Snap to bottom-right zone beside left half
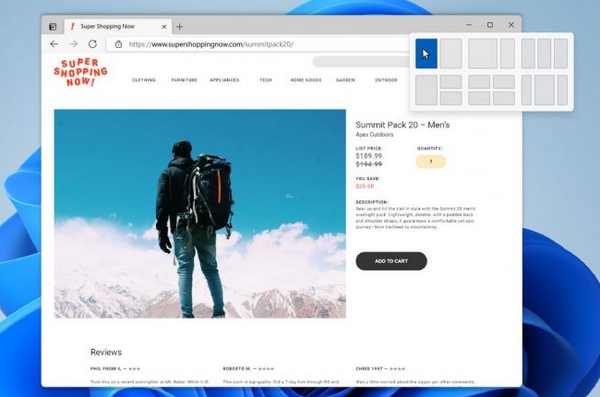 coord(451,98)
